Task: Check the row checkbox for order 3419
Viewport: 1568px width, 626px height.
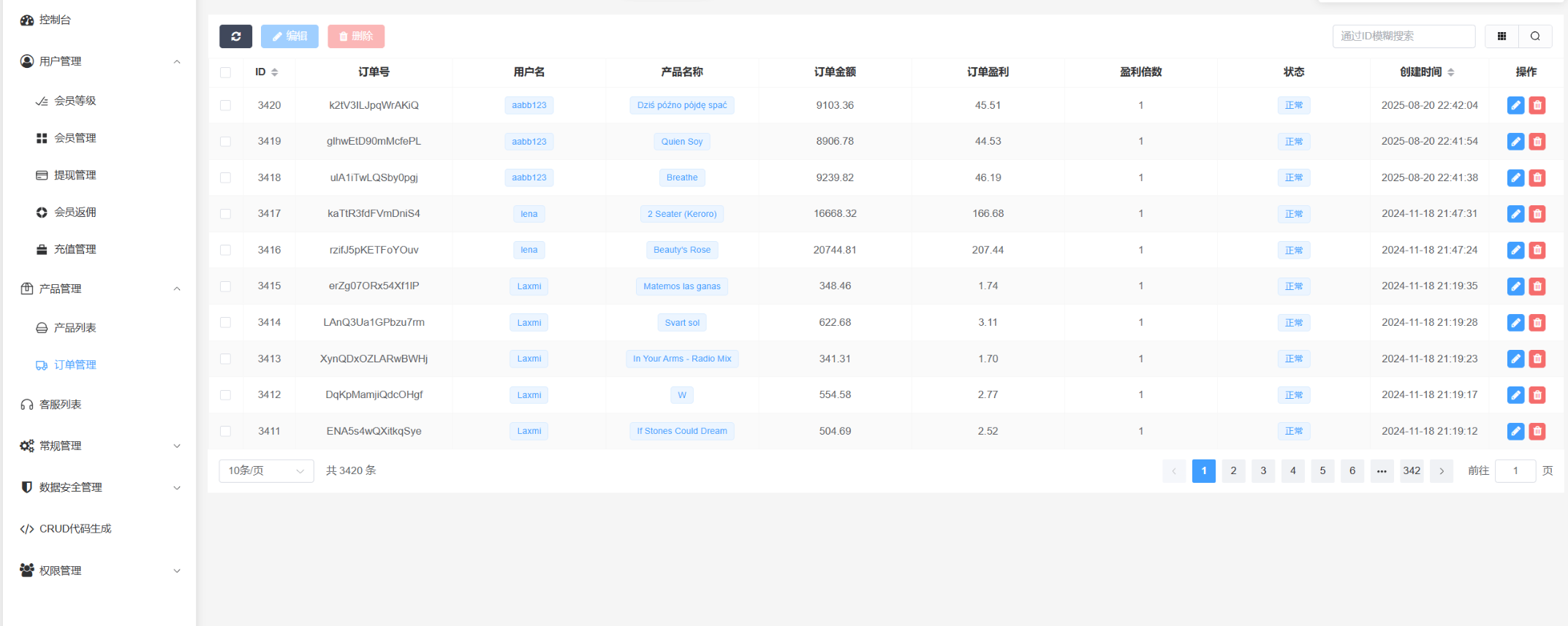Action: 225,142
